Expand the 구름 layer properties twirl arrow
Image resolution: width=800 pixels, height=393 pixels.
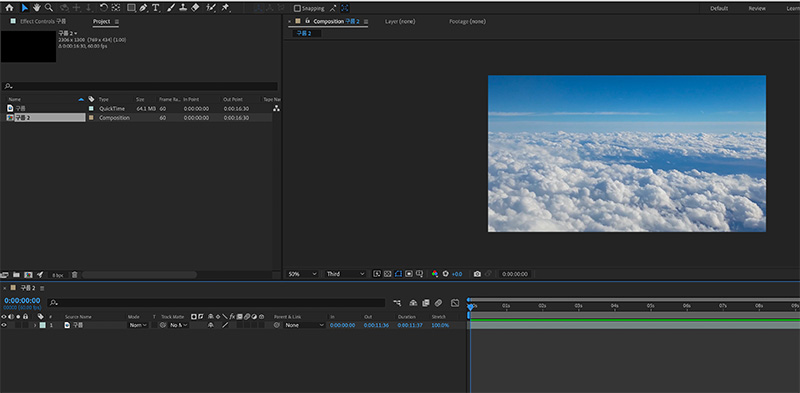pyautogui.click(x=35, y=325)
